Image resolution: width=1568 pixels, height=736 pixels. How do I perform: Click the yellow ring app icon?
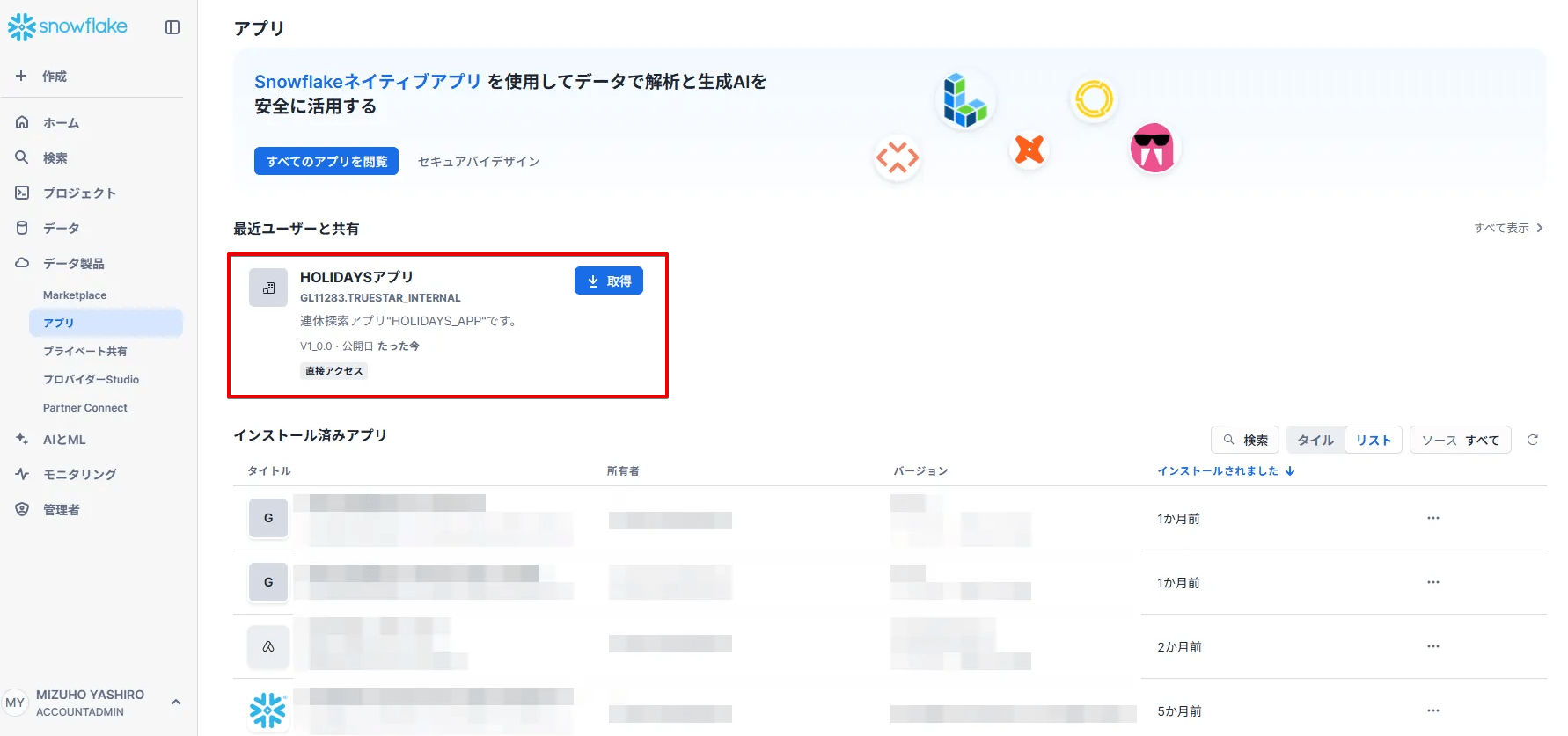click(x=1094, y=98)
